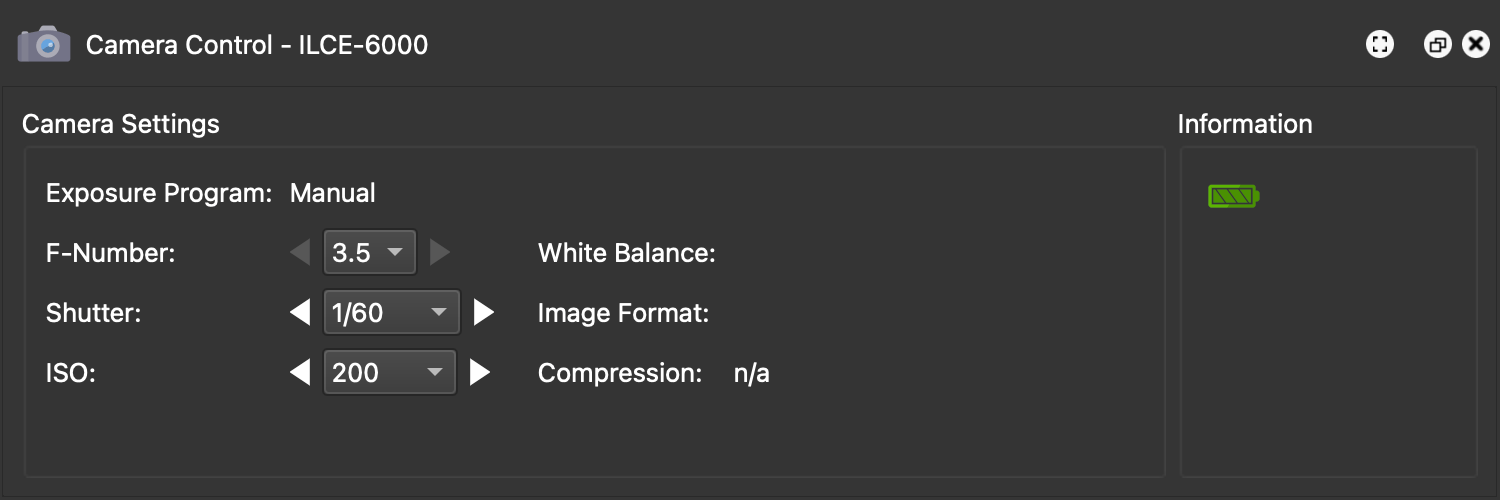Raise the ISO with the right arrow
1500x500 pixels.
(480, 373)
